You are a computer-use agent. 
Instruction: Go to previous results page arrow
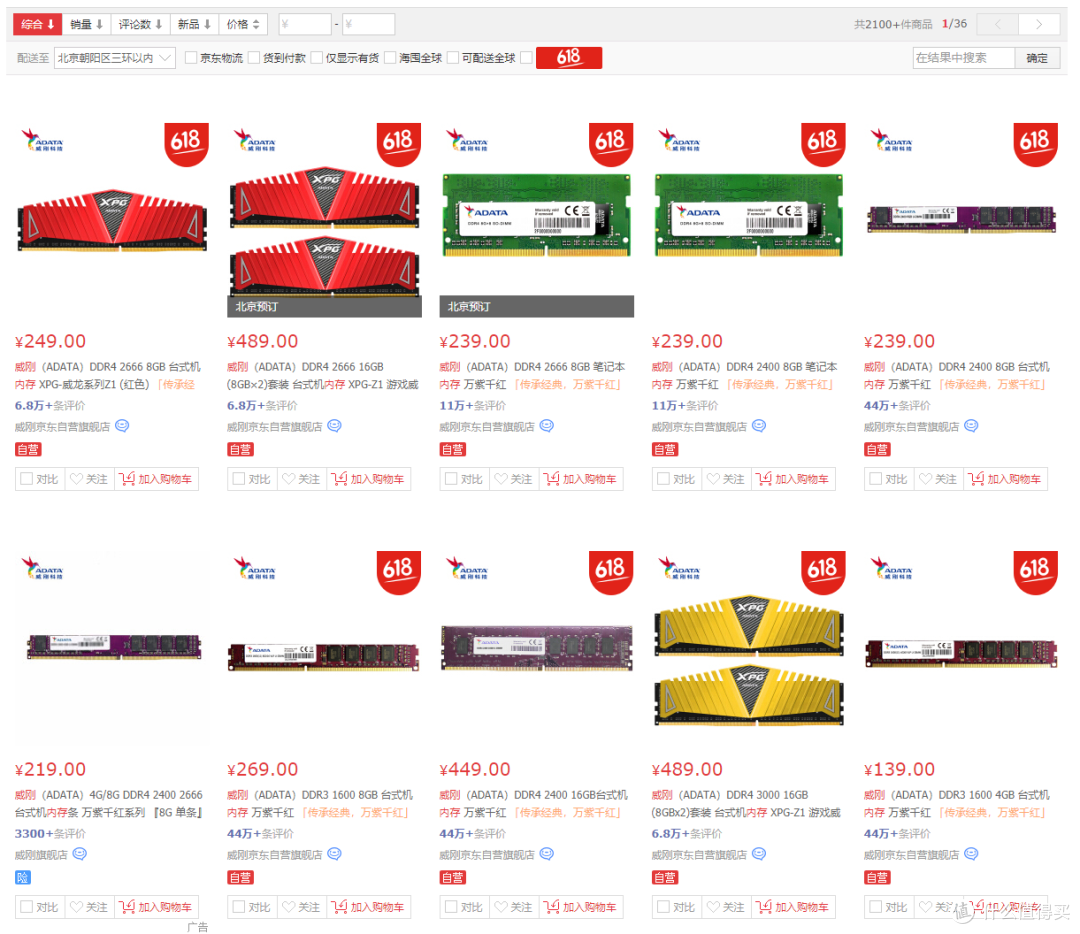click(997, 24)
